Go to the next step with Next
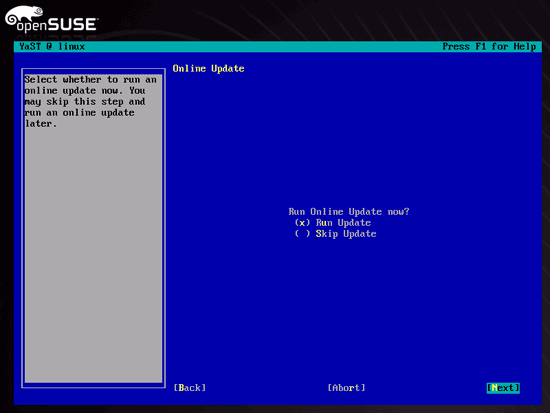This screenshot has width=550, height=413. pyautogui.click(x=503, y=388)
